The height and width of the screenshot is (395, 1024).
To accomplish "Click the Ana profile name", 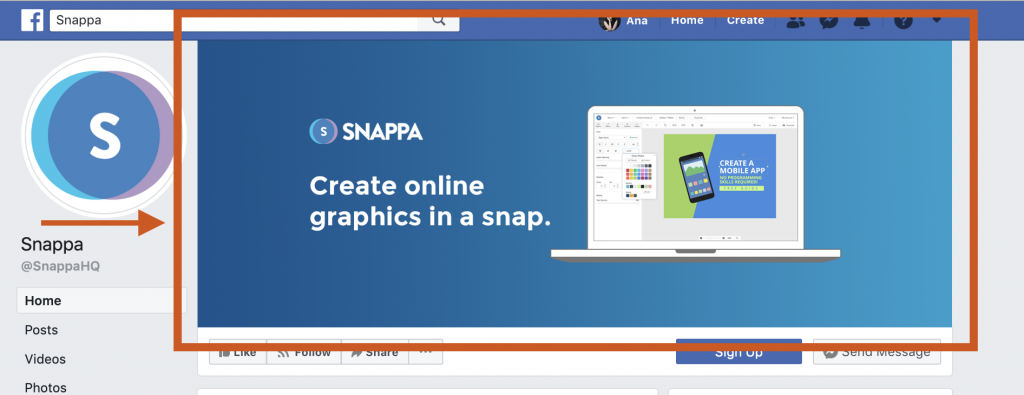I will pyautogui.click(x=637, y=20).
